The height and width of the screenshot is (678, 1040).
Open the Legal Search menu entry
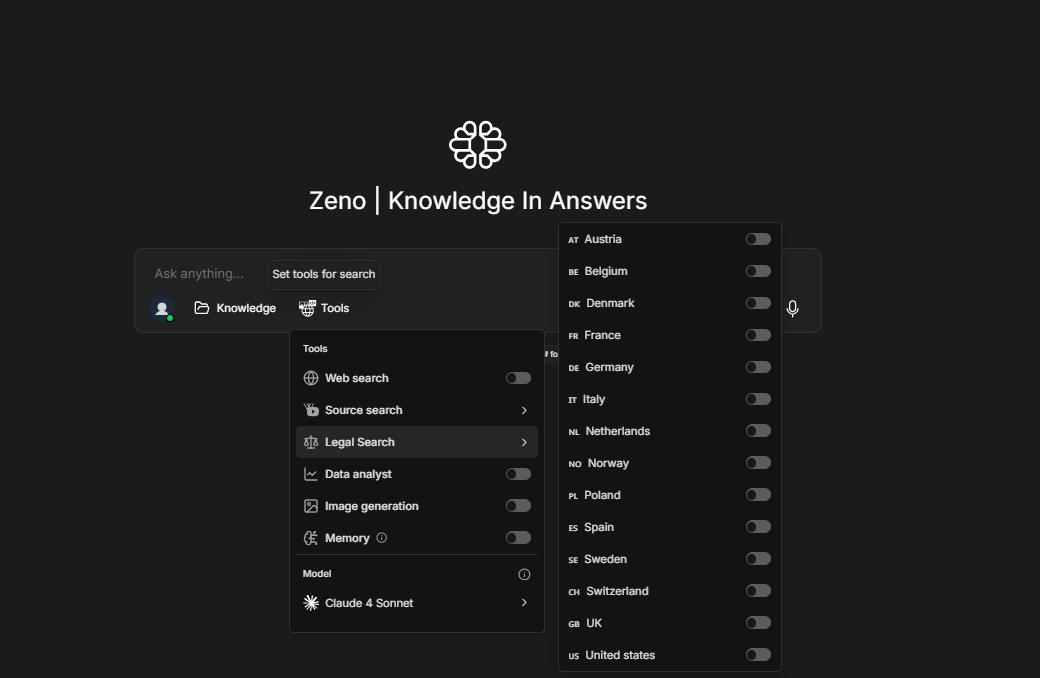(417, 442)
